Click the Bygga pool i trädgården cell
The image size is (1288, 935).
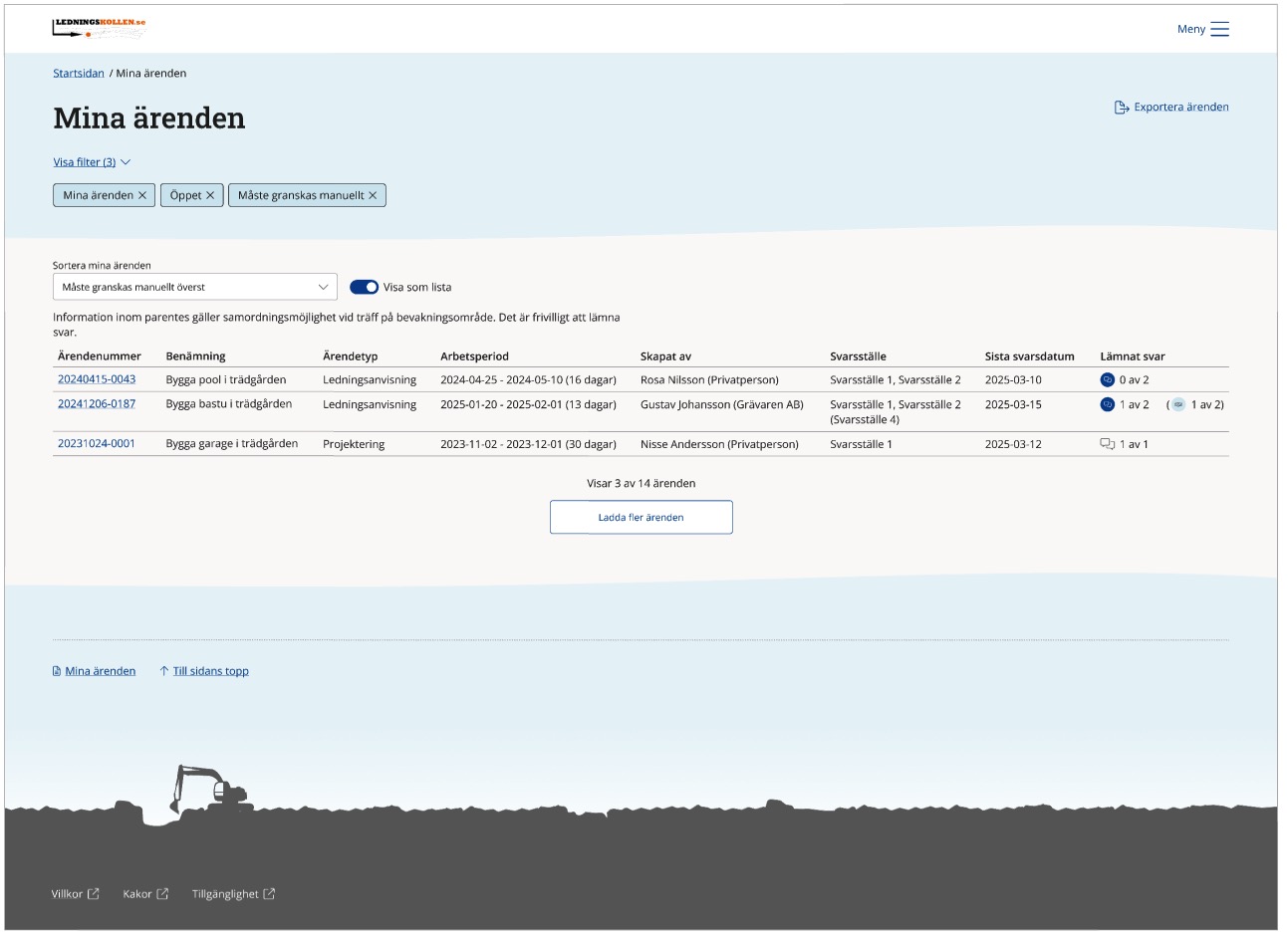pyautogui.click(x=226, y=379)
